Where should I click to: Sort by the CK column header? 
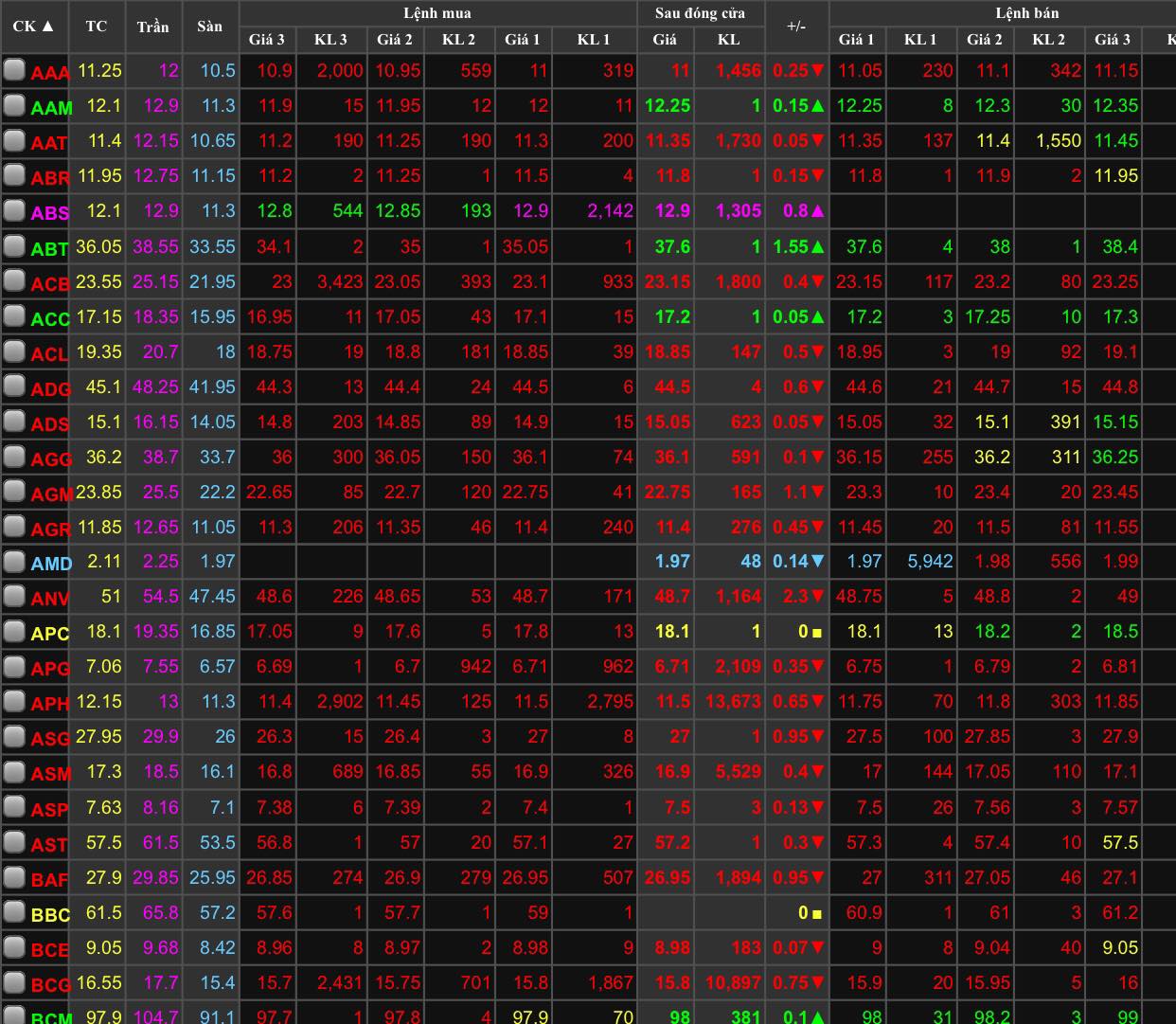point(34,27)
